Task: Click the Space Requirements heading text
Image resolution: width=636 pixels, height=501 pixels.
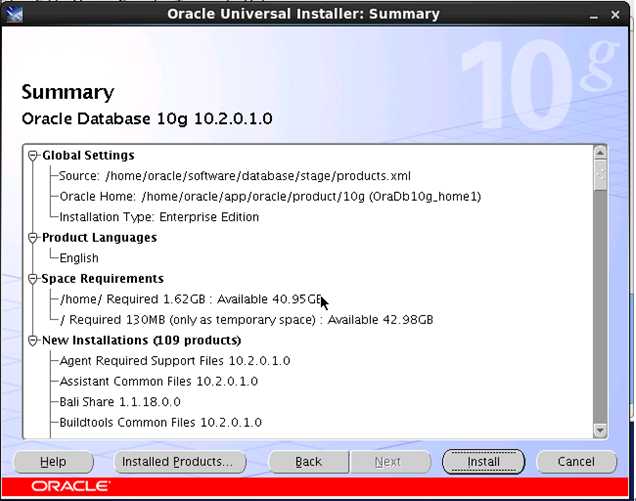Action: coord(103,279)
